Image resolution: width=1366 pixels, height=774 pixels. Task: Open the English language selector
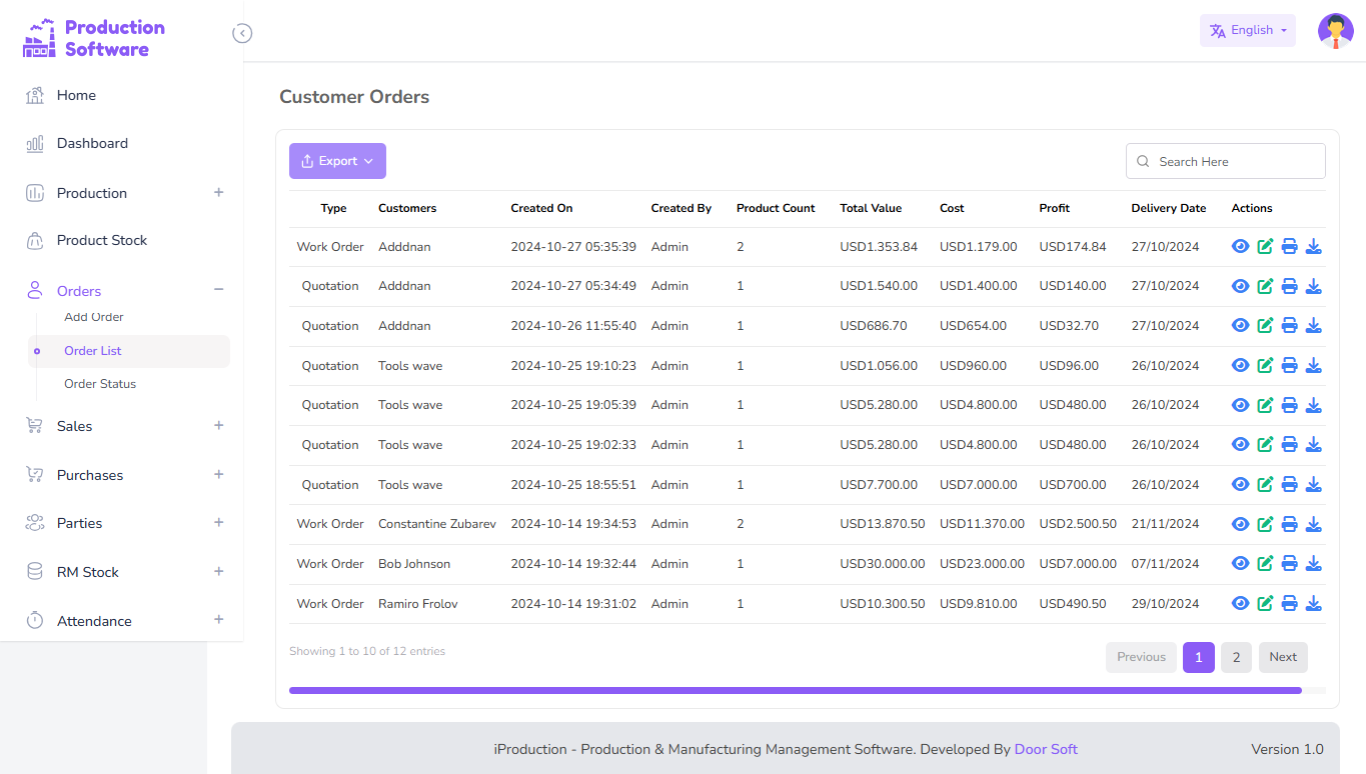[1247, 31]
